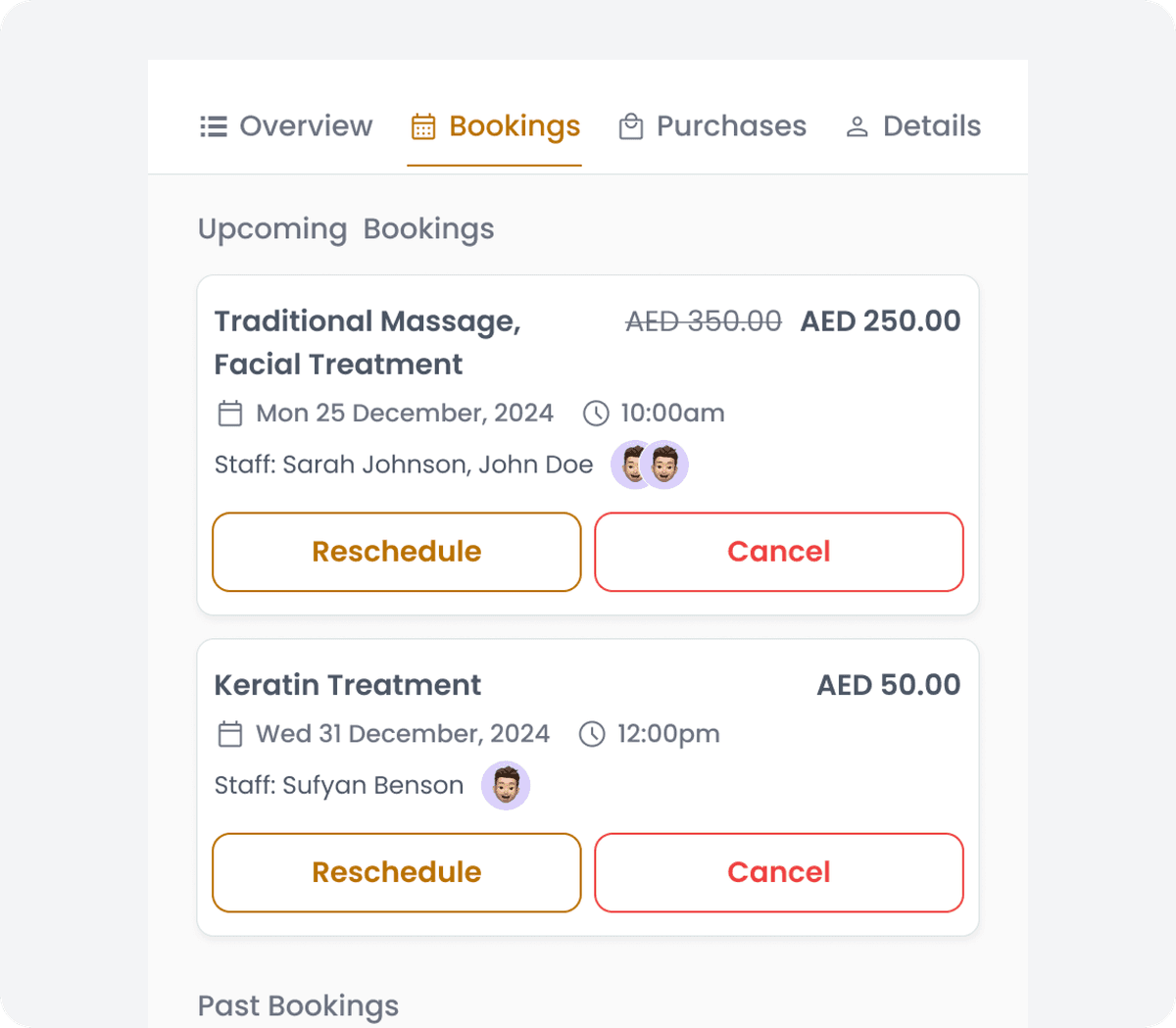Click clock icon next to 12:00pm
The image size is (1176, 1028).
[592, 734]
